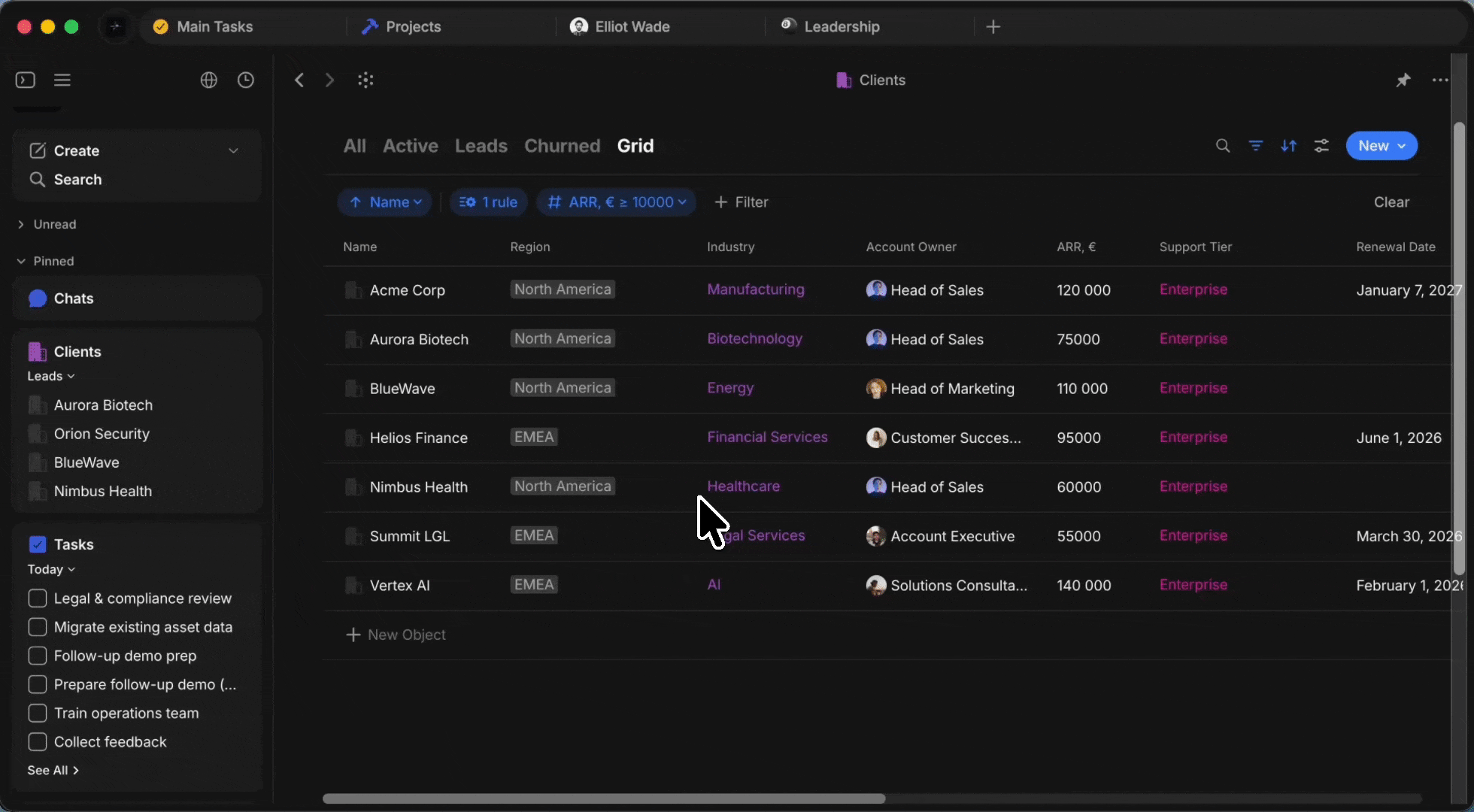Click + New Object row

point(396,635)
